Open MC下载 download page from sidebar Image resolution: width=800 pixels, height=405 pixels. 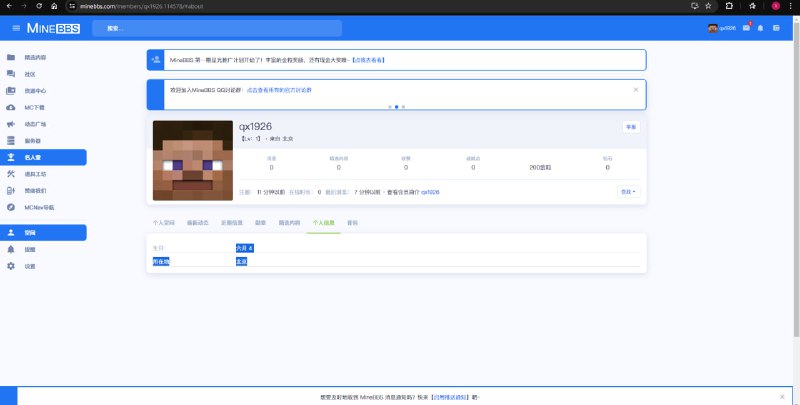34,107
